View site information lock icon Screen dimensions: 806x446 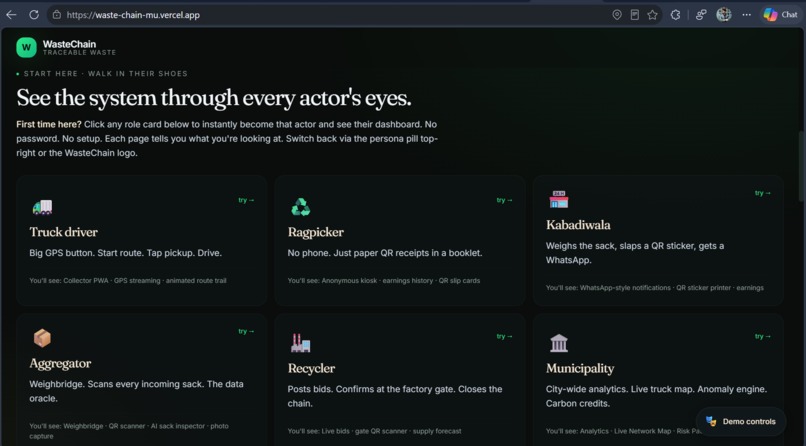tap(57, 15)
